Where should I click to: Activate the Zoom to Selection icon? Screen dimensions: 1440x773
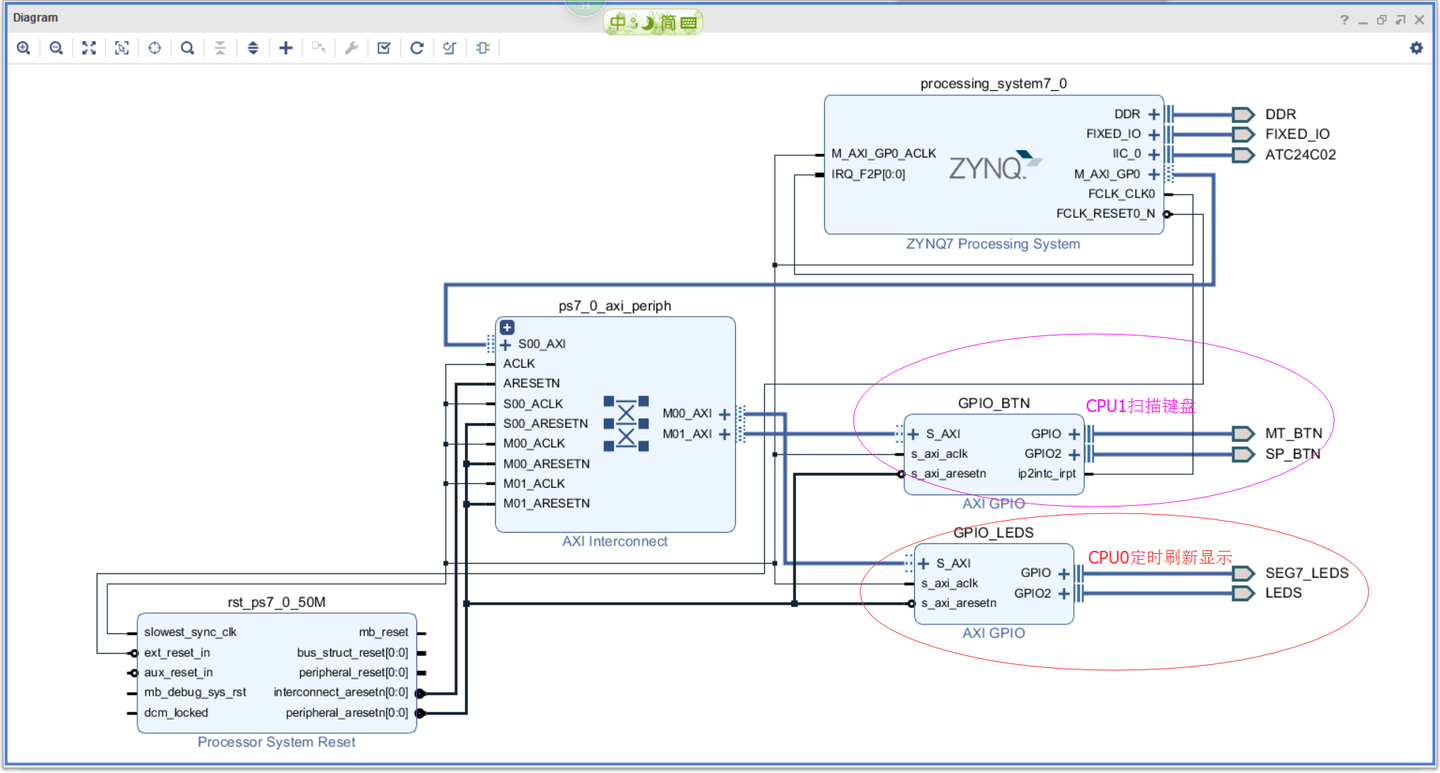[x=121, y=47]
